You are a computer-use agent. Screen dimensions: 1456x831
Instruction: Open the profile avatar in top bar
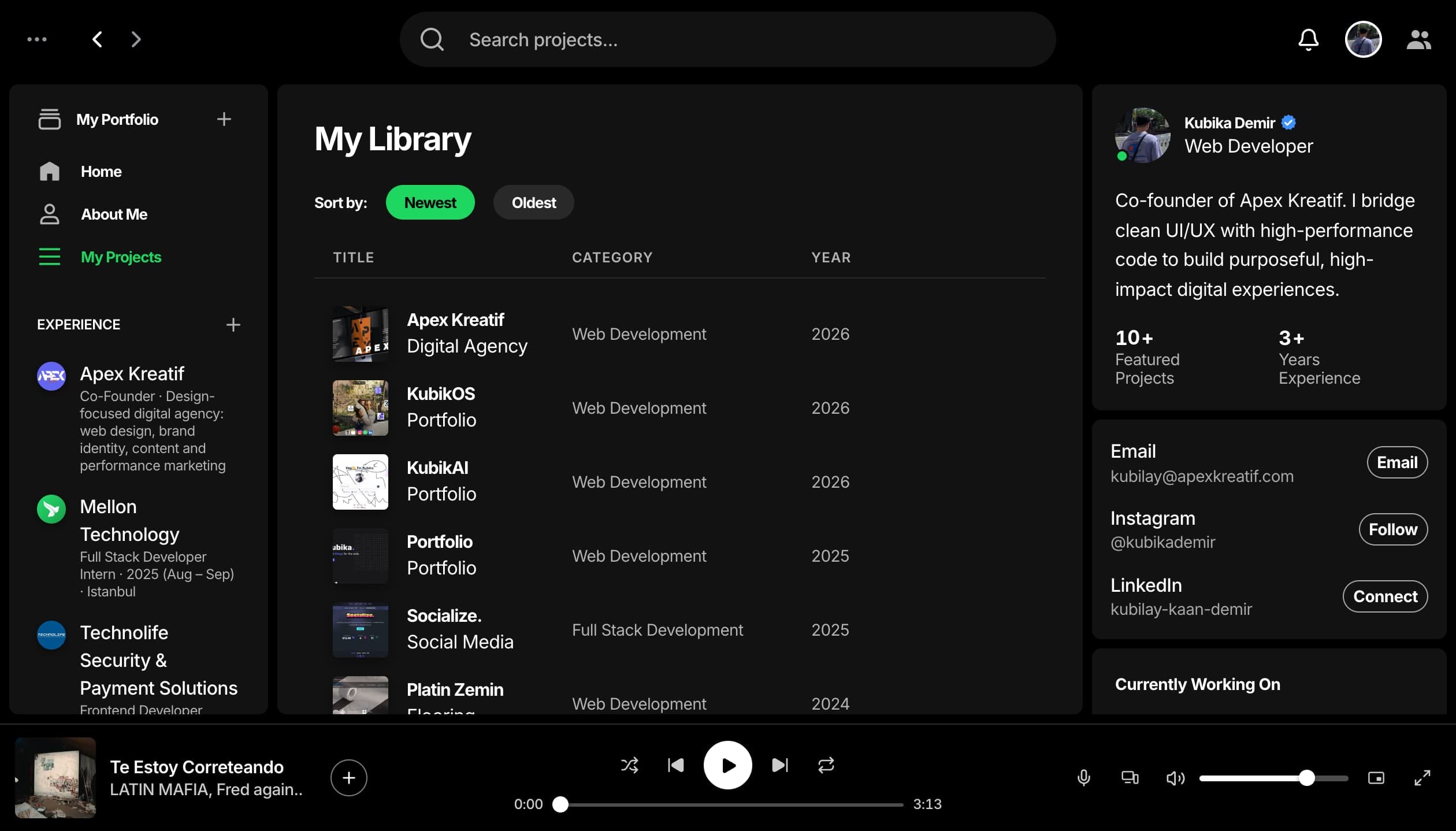pos(1363,39)
